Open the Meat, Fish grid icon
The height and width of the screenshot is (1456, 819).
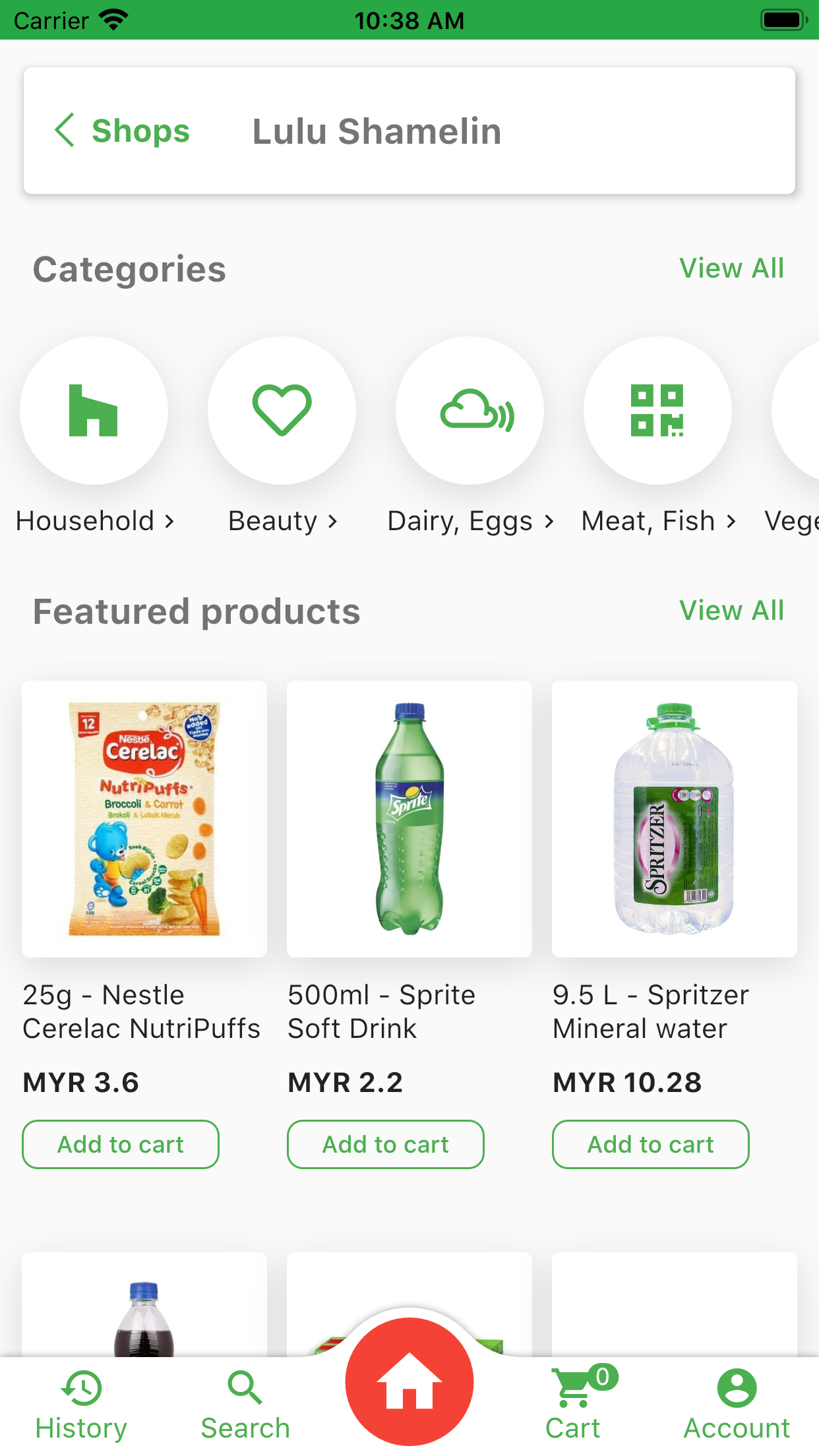click(657, 410)
